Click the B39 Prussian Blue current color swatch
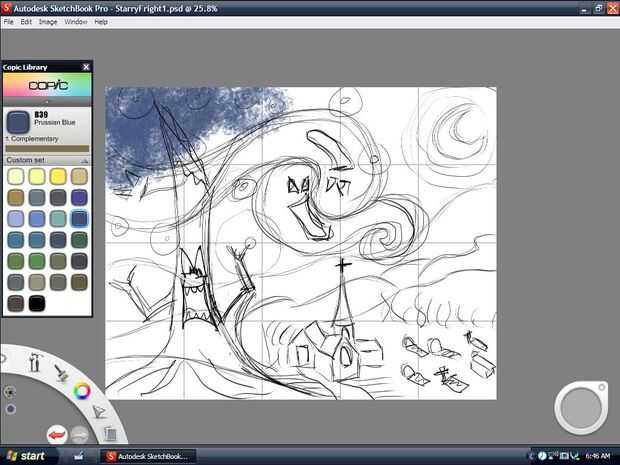620x465 pixels. pyautogui.click(x=18, y=122)
